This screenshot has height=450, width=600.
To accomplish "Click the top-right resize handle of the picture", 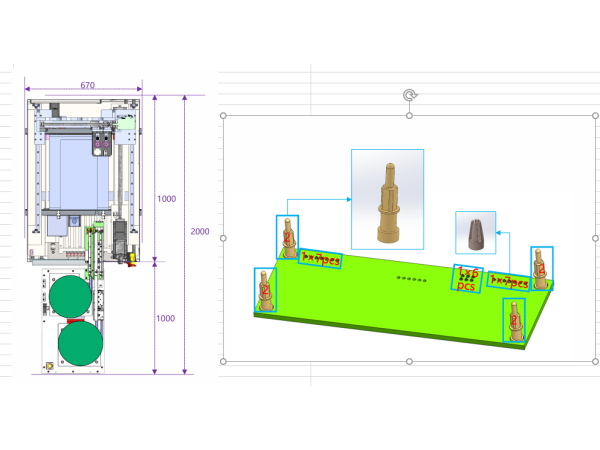I will [592, 116].
